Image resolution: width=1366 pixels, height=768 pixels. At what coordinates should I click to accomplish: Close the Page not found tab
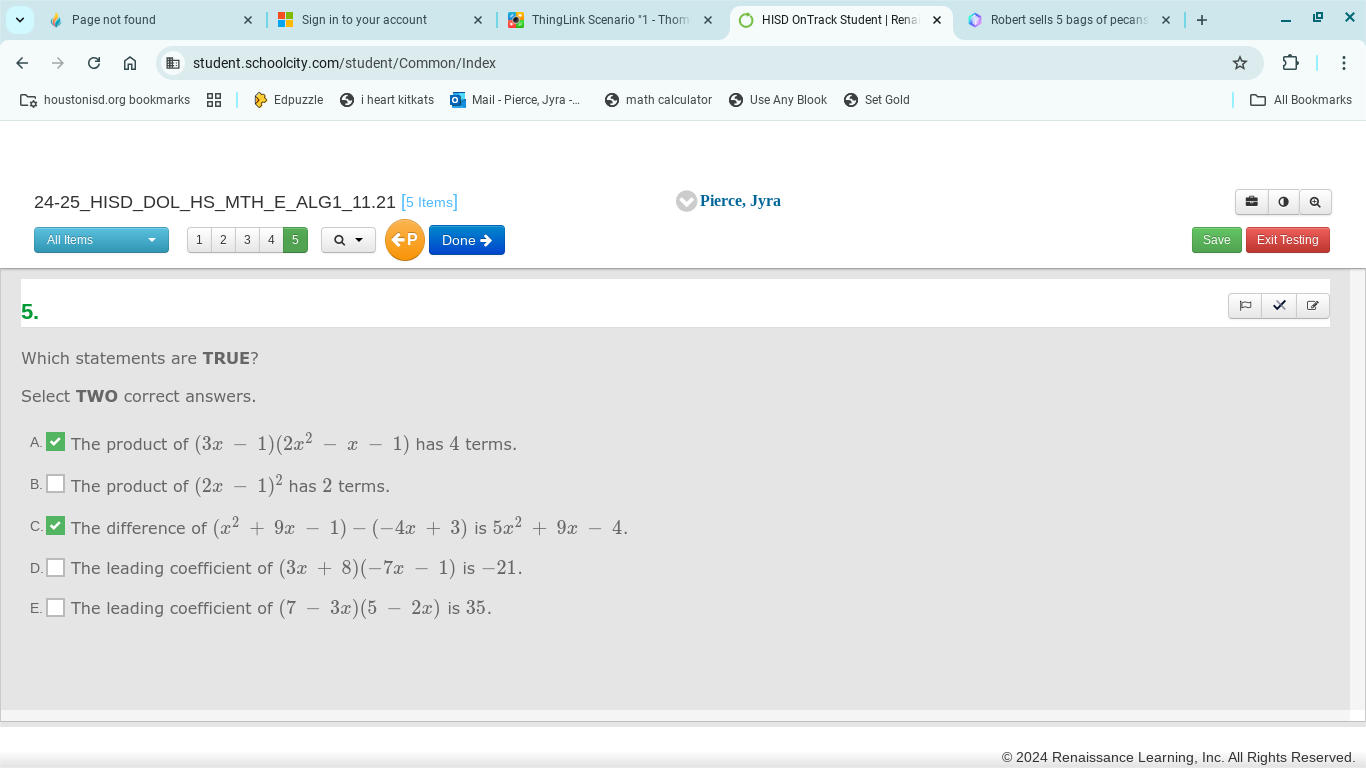[x=248, y=20]
